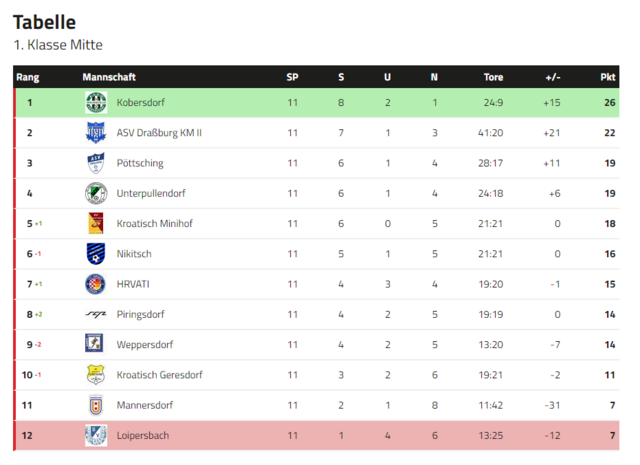Click the Loipersbach club crest
The width and height of the screenshot is (640, 465).
(96, 435)
